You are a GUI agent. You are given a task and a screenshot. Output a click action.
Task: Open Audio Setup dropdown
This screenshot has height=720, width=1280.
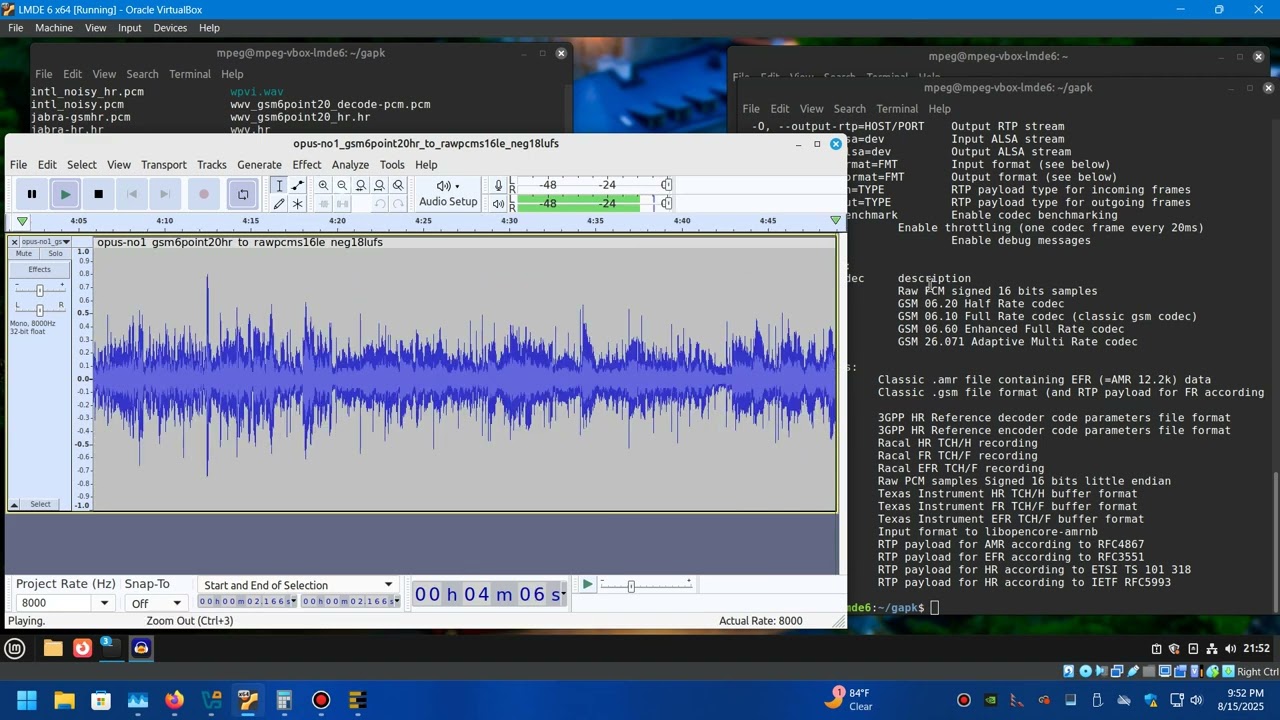[448, 194]
